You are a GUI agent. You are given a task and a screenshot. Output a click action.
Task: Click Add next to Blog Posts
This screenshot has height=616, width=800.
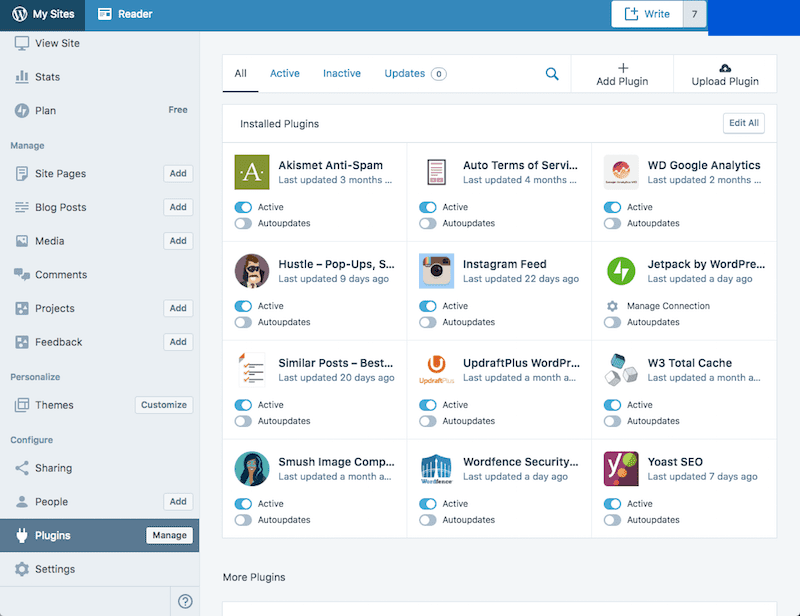point(178,207)
